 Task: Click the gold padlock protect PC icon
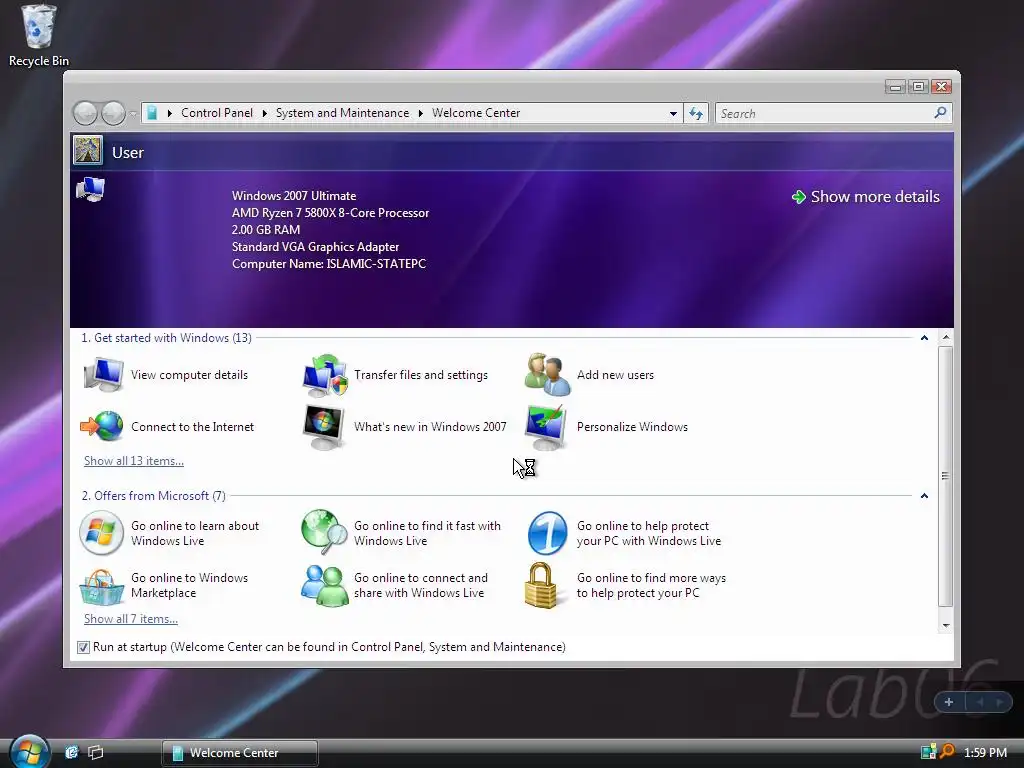point(541,585)
